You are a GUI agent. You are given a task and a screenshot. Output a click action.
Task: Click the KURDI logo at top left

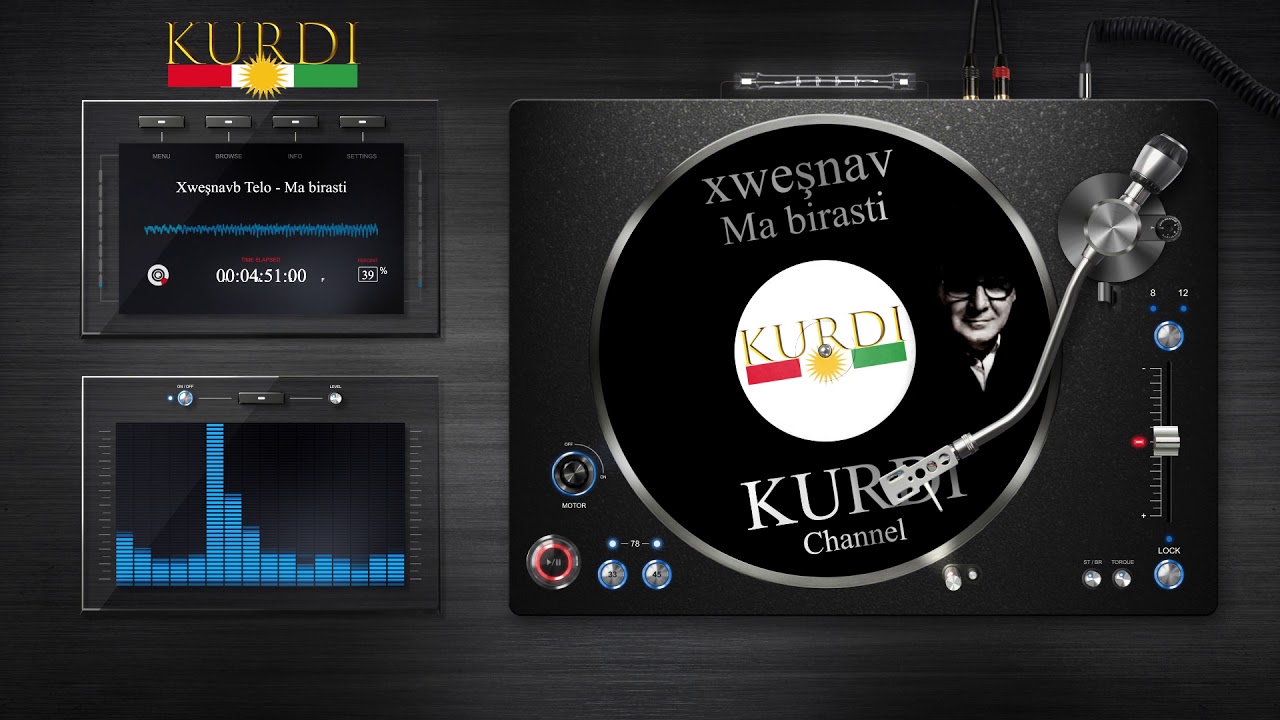262,59
